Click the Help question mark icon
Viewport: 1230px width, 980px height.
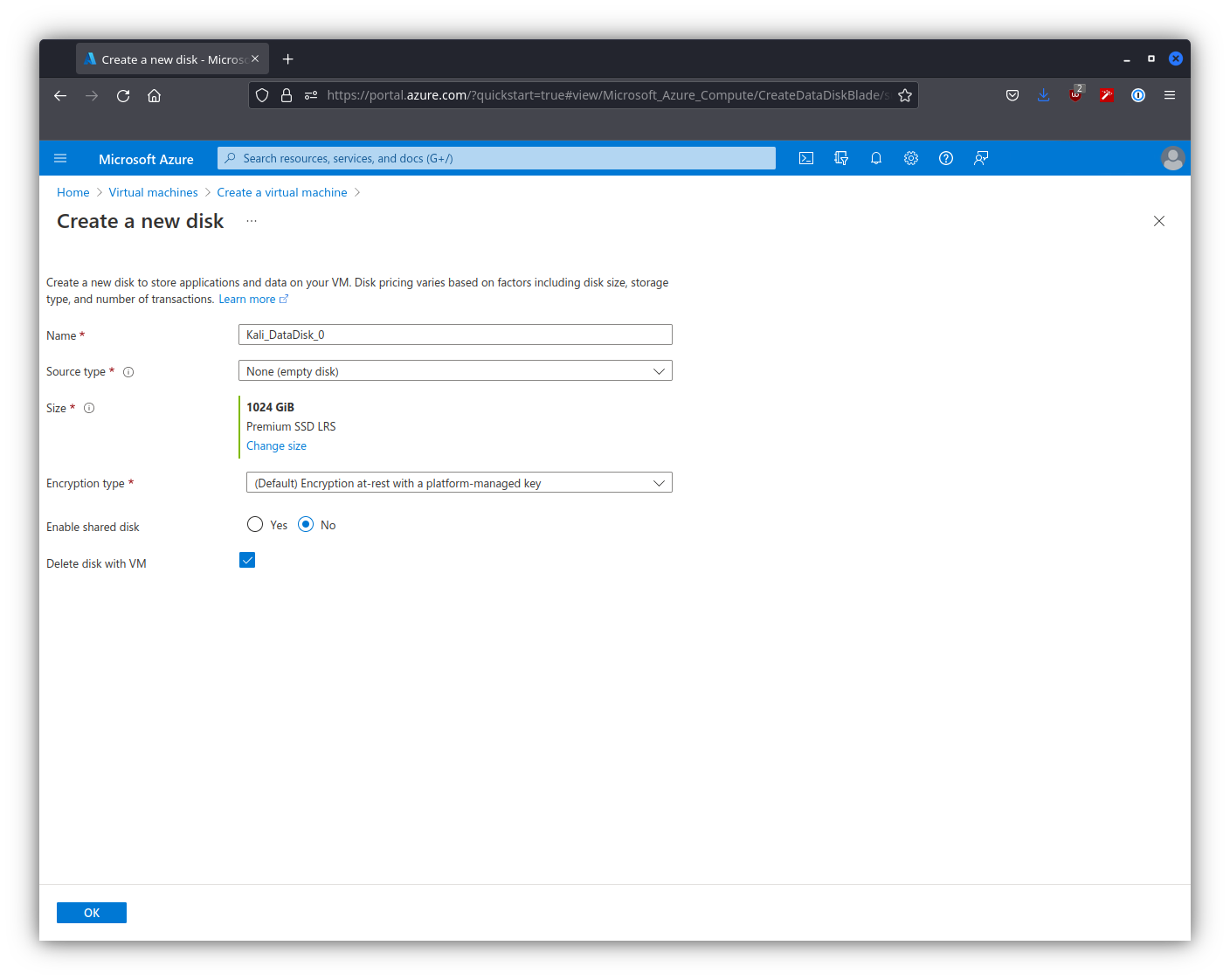(946, 158)
